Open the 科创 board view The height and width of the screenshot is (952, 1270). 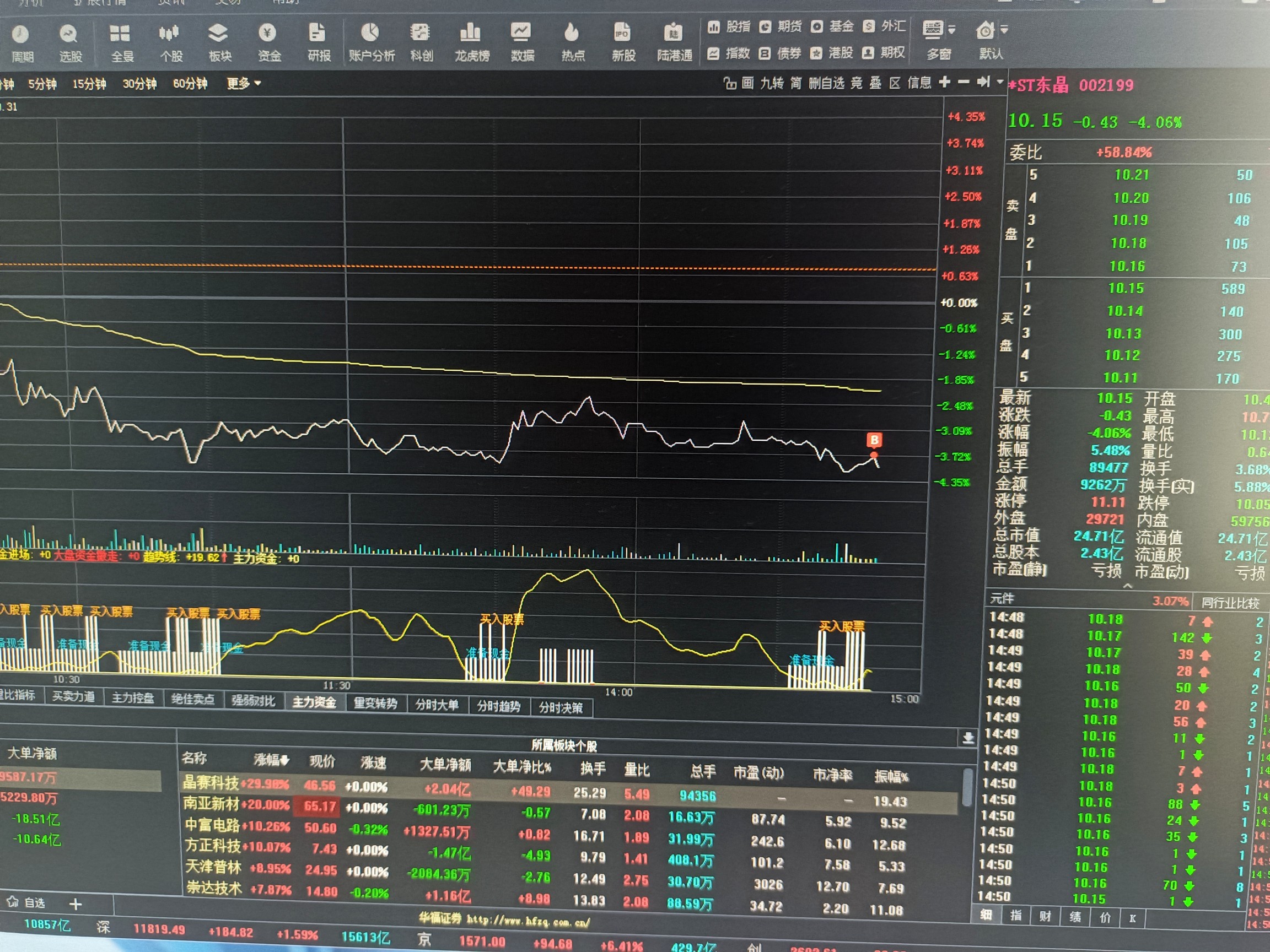pos(421,43)
